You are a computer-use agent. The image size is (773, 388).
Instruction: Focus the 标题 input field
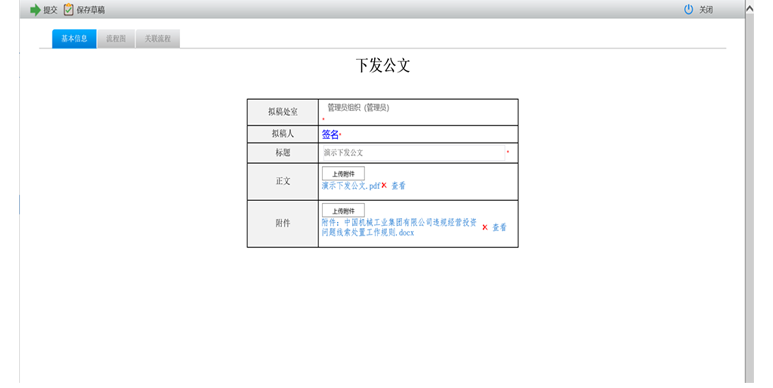click(x=413, y=153)
